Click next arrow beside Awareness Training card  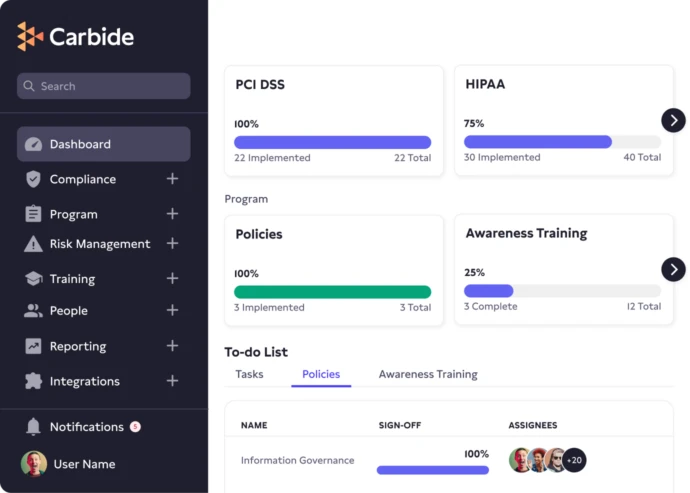click(x=673, y=269)
